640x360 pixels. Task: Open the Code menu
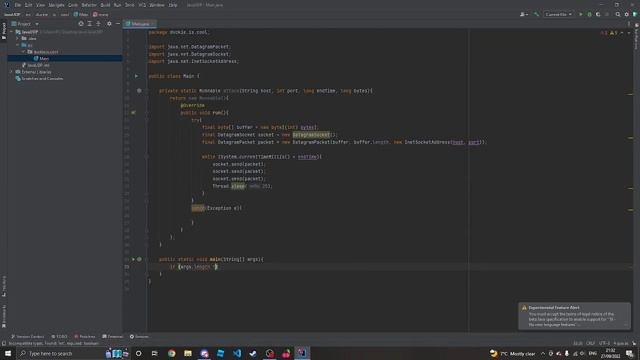click(x=73, y=5)
